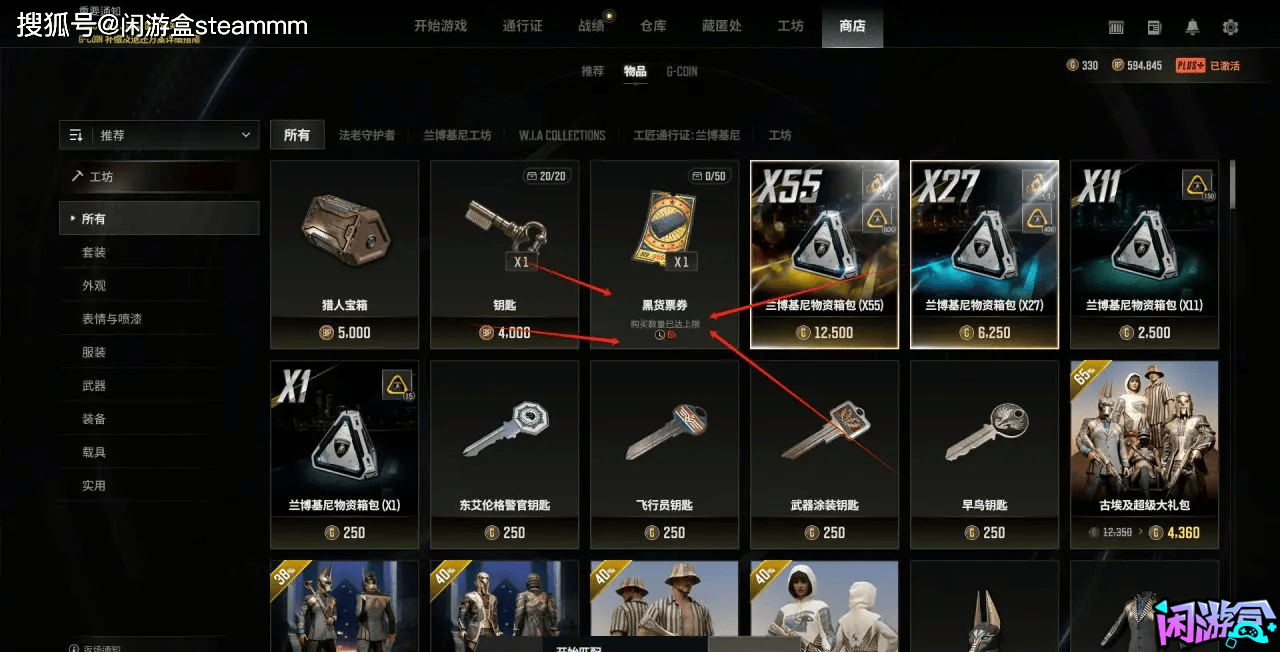Screen dimensions: 1280x652
Task: Switch to the 商店 top tab
Action: pyautogui.click(x=852, y=25)
